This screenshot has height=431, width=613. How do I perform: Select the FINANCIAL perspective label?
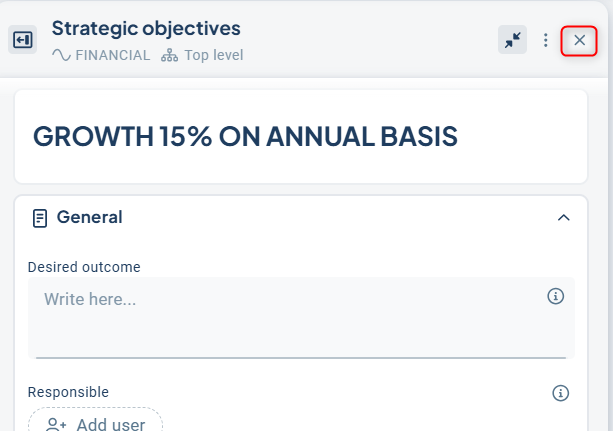click(112, 55)
